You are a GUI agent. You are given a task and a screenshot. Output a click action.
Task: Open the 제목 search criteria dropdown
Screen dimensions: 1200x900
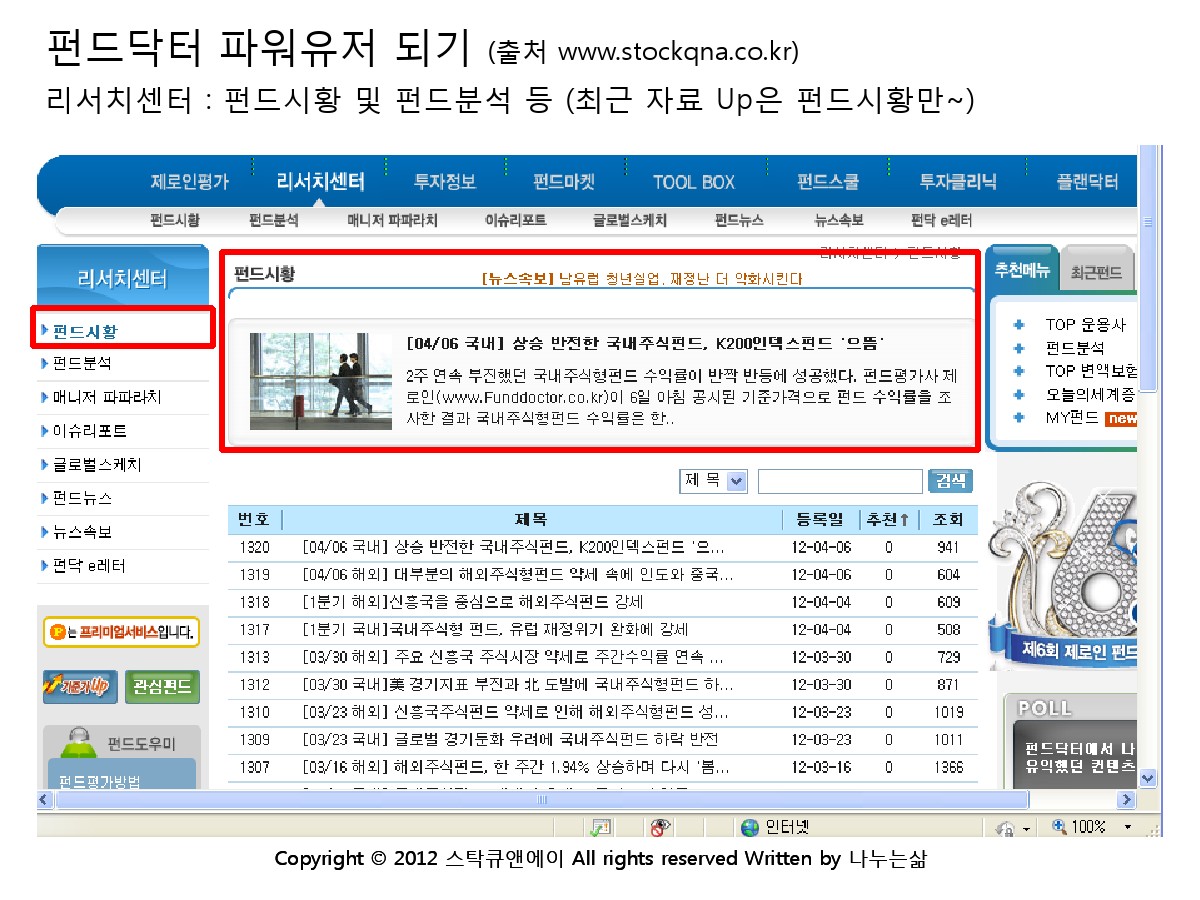click(x=737, y=481)
